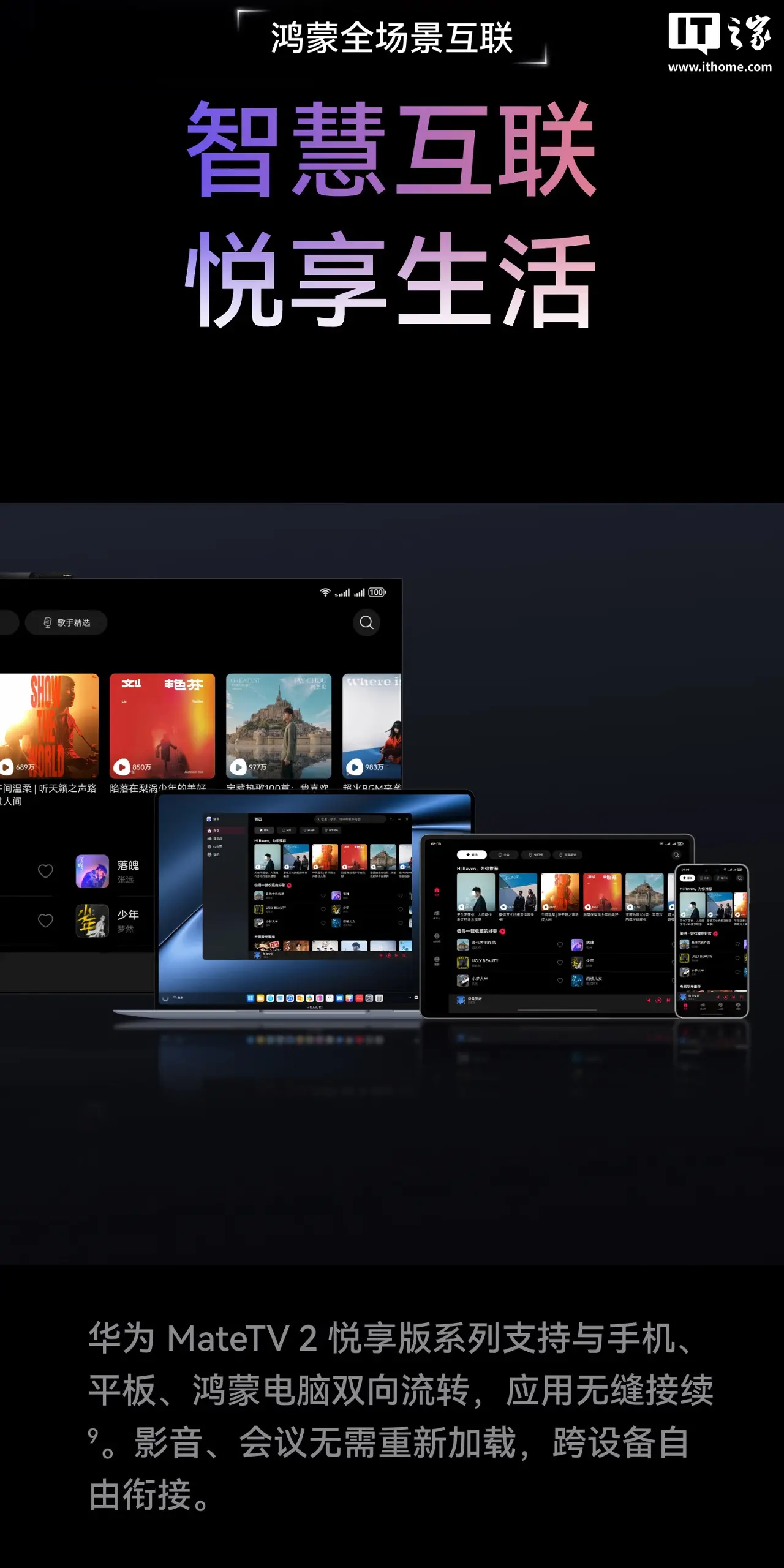This screenshot has height=1568, width=784.
Task: Favorite 小梦大半 on the tablet
Action: tap(560, 981)
